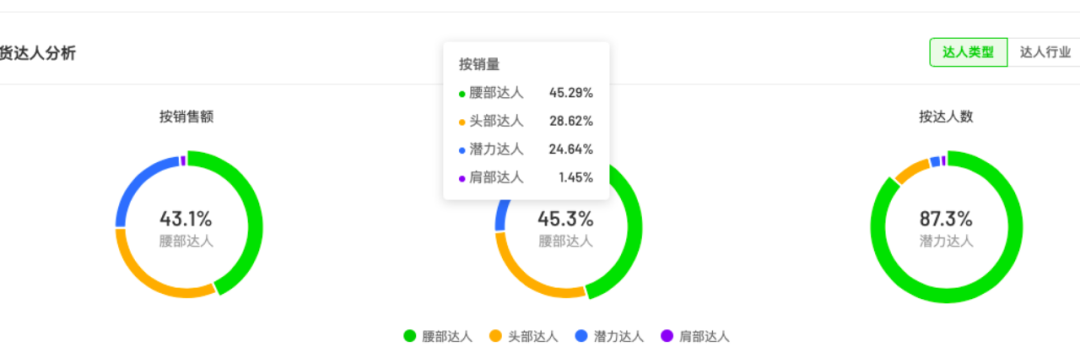Select blue segment of 按达人数 donut
Viewport: 1080px width, 364px height.
[x=935, y=162]
